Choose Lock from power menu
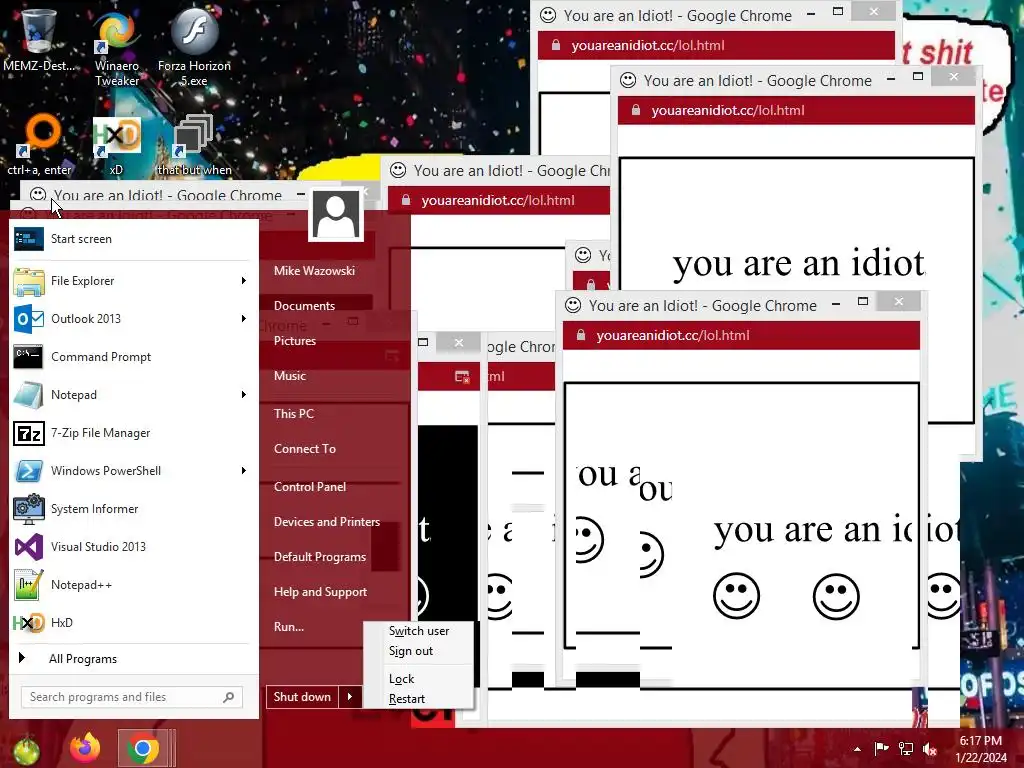 pos(402,679)
